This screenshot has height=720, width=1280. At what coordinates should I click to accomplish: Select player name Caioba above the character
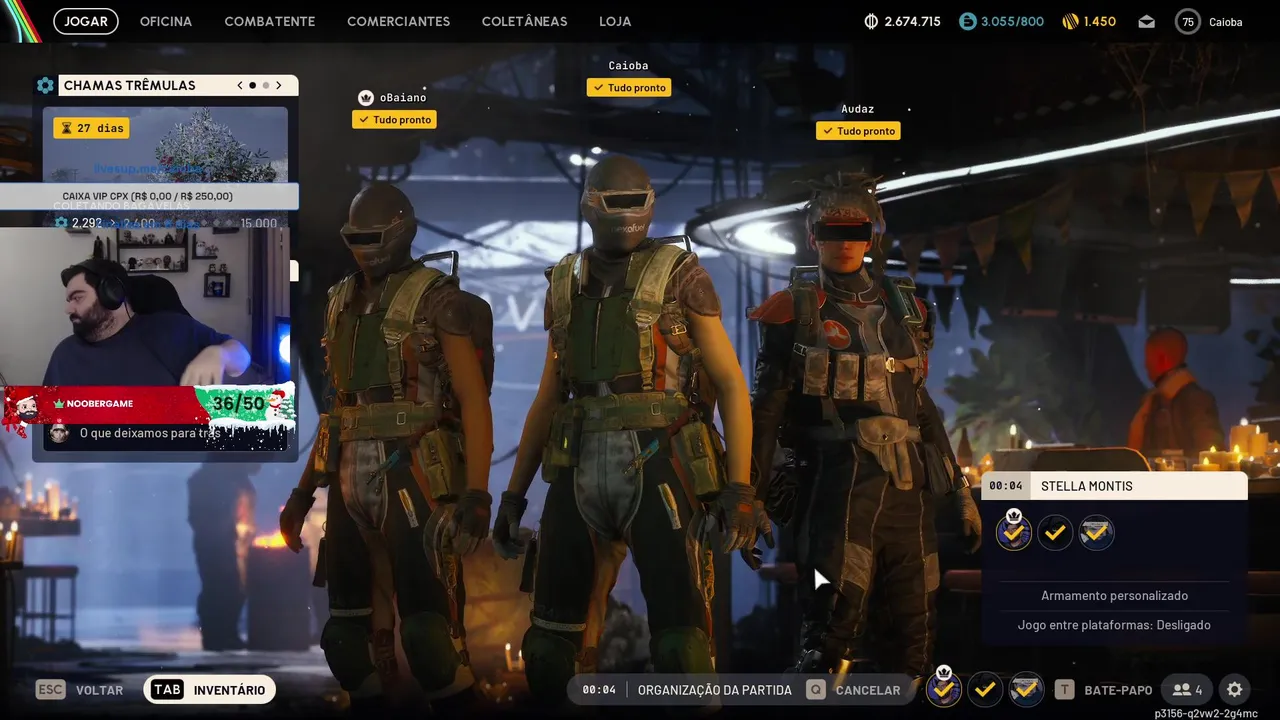coord(628,66)
